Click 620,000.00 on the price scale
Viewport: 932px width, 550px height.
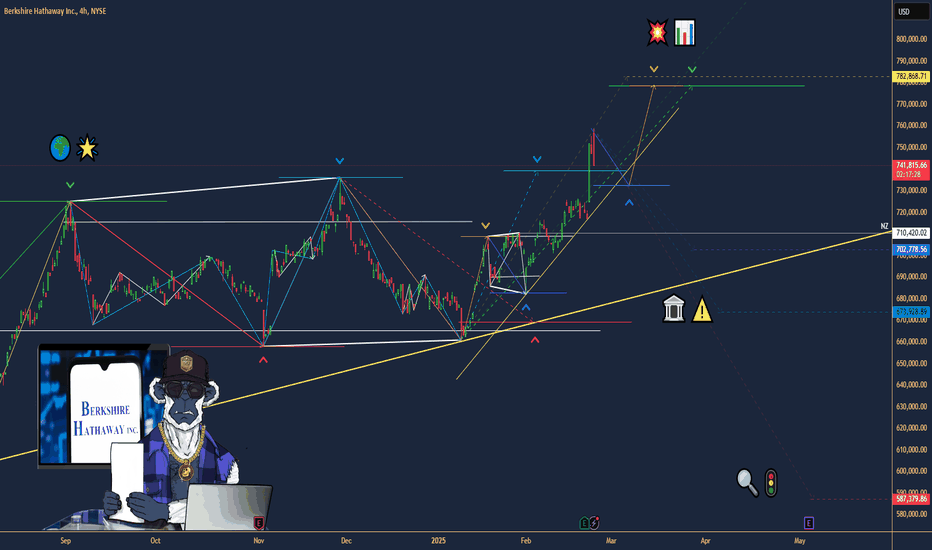(x=911, y=428)
